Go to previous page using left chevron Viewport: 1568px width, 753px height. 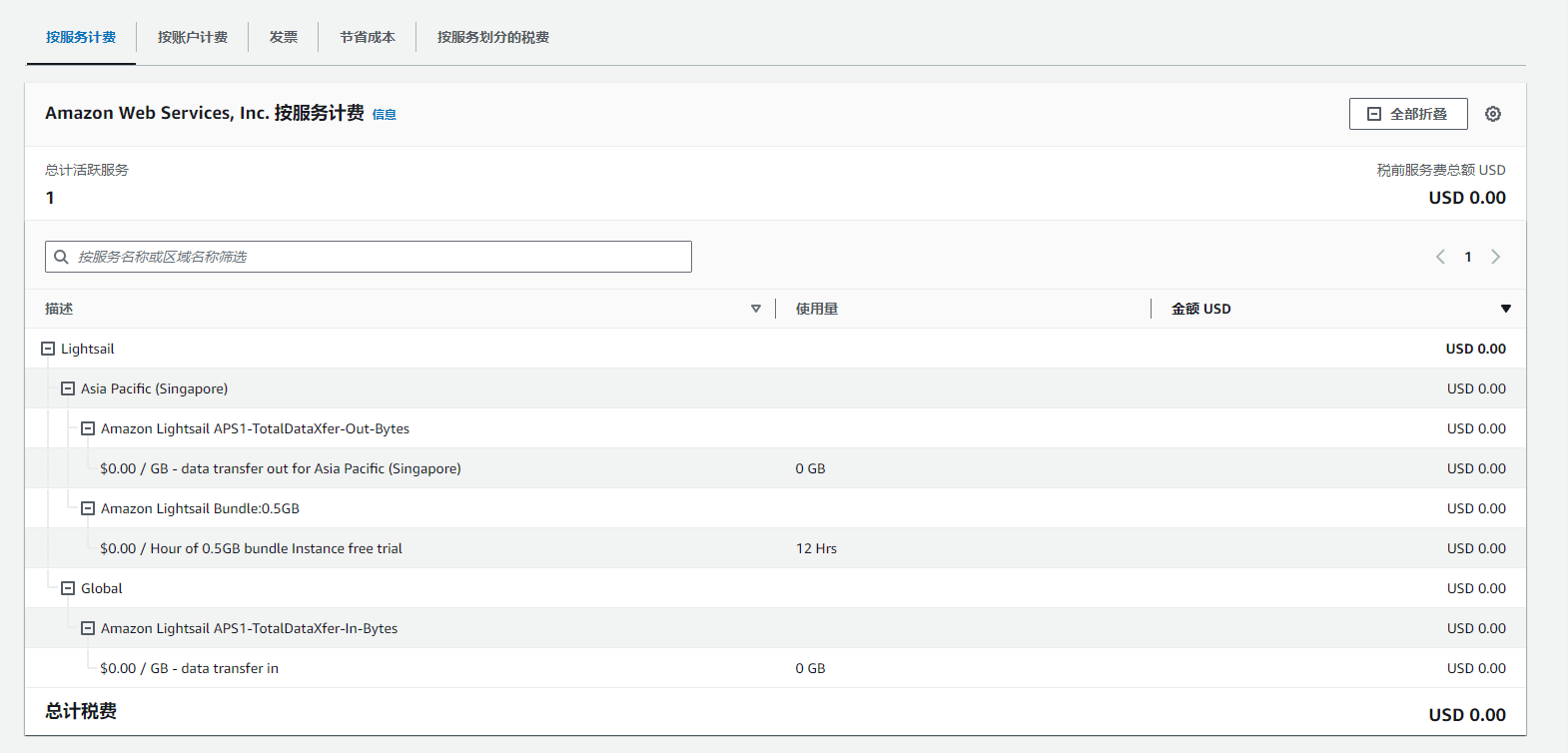[x=1440, y=257]
